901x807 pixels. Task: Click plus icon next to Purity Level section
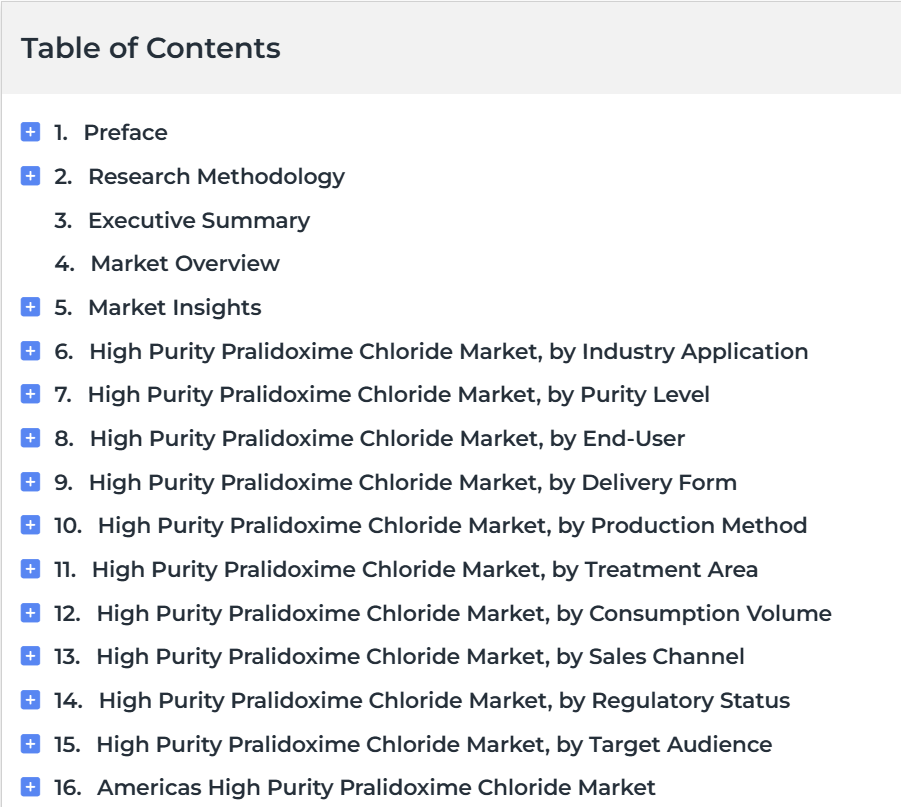pyautogui.click(x=30, y=394)
